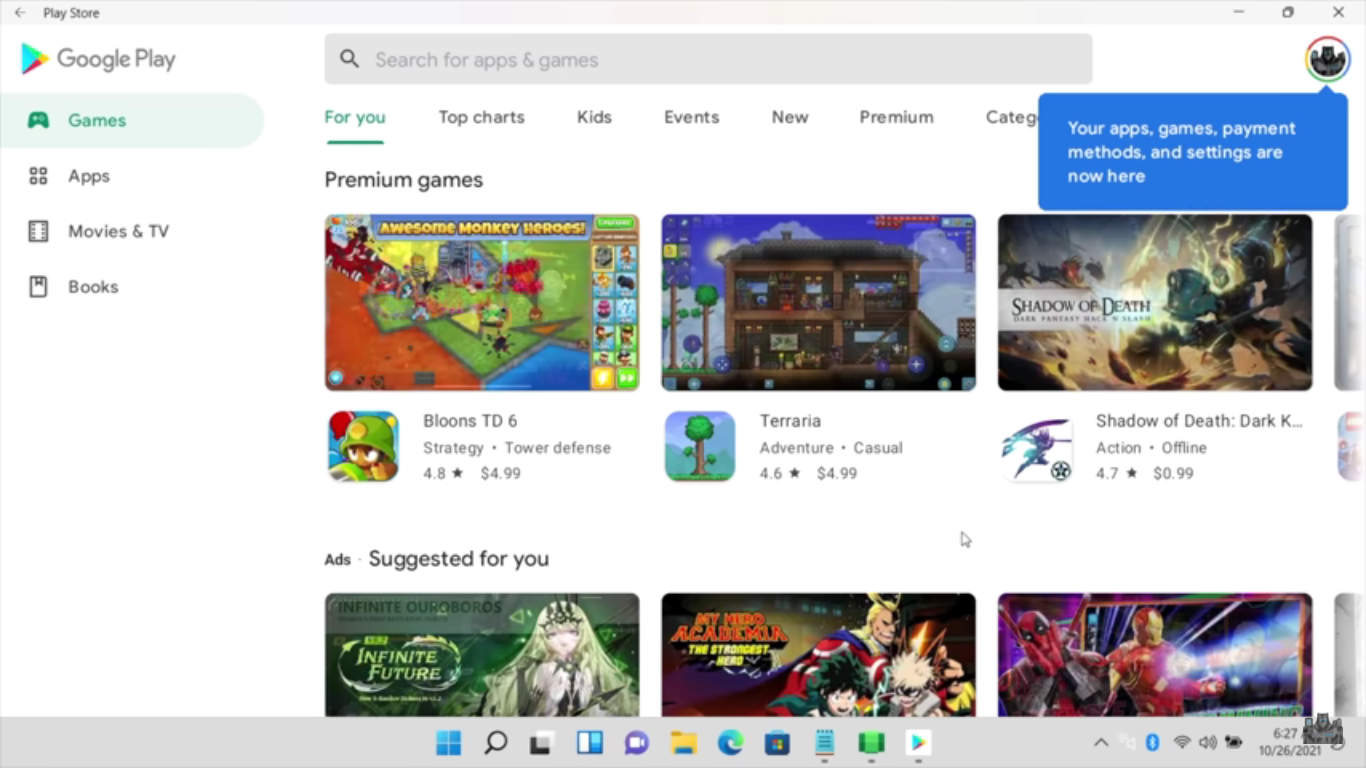The height and width of the screenshot is (768, 1366).
Task: Click the Notepad icon on the taskbar
Action: [x=824, y=743]
